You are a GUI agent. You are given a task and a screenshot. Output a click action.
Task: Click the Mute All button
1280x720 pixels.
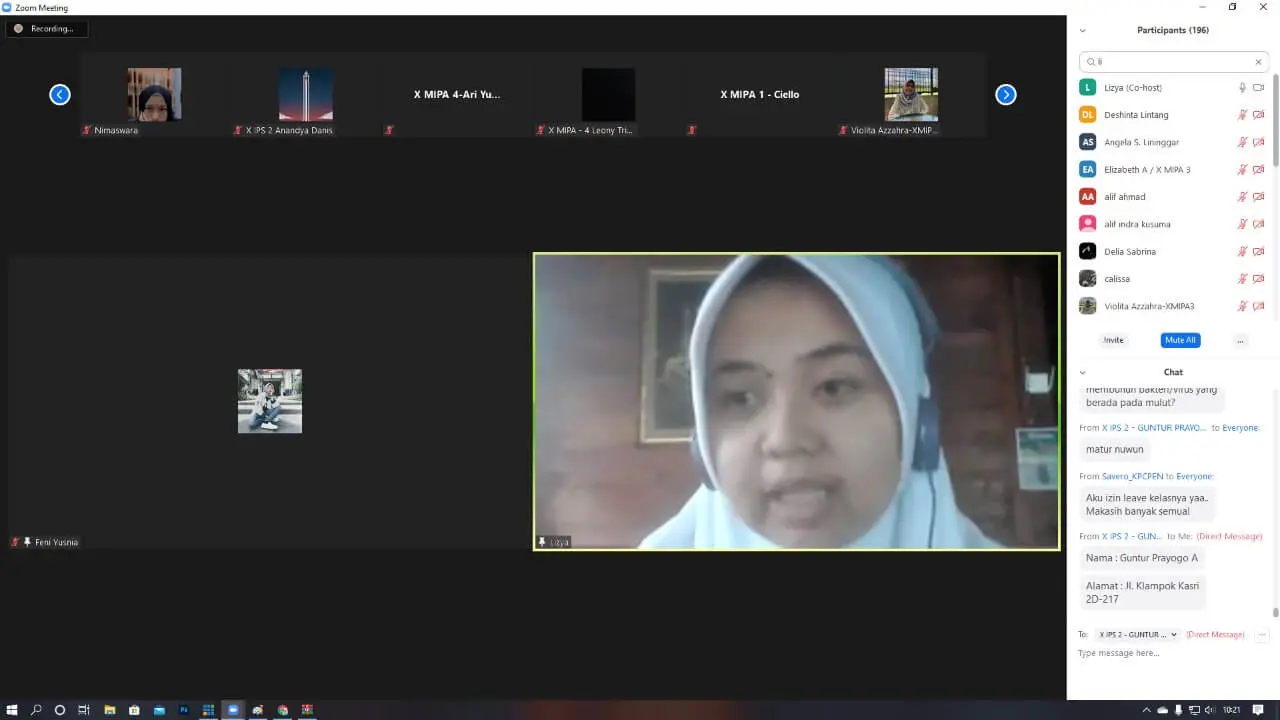(1180, 340)
